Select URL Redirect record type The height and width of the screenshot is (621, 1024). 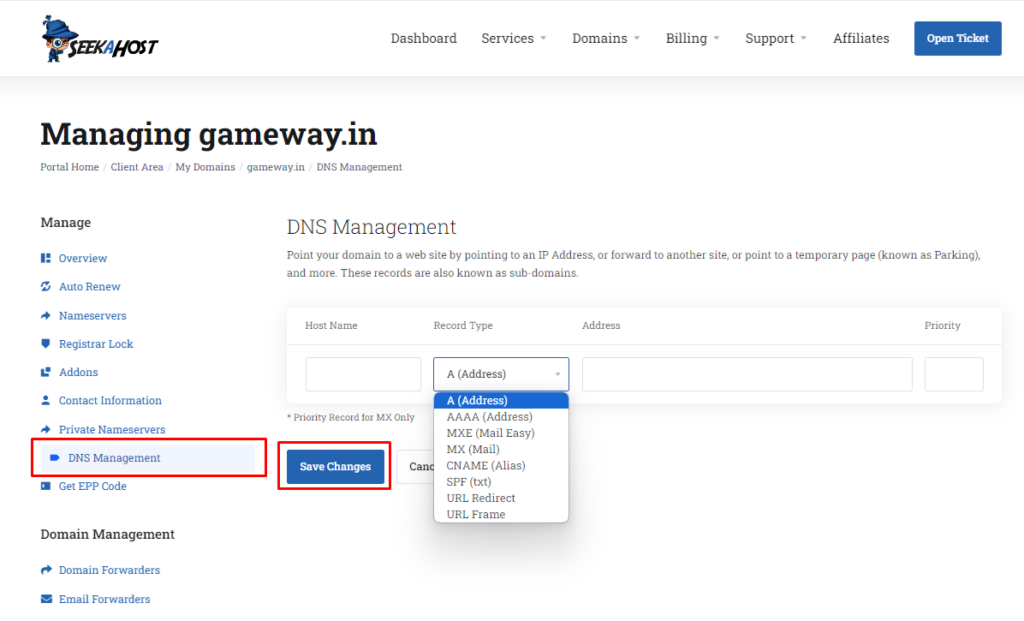point(501,498)
